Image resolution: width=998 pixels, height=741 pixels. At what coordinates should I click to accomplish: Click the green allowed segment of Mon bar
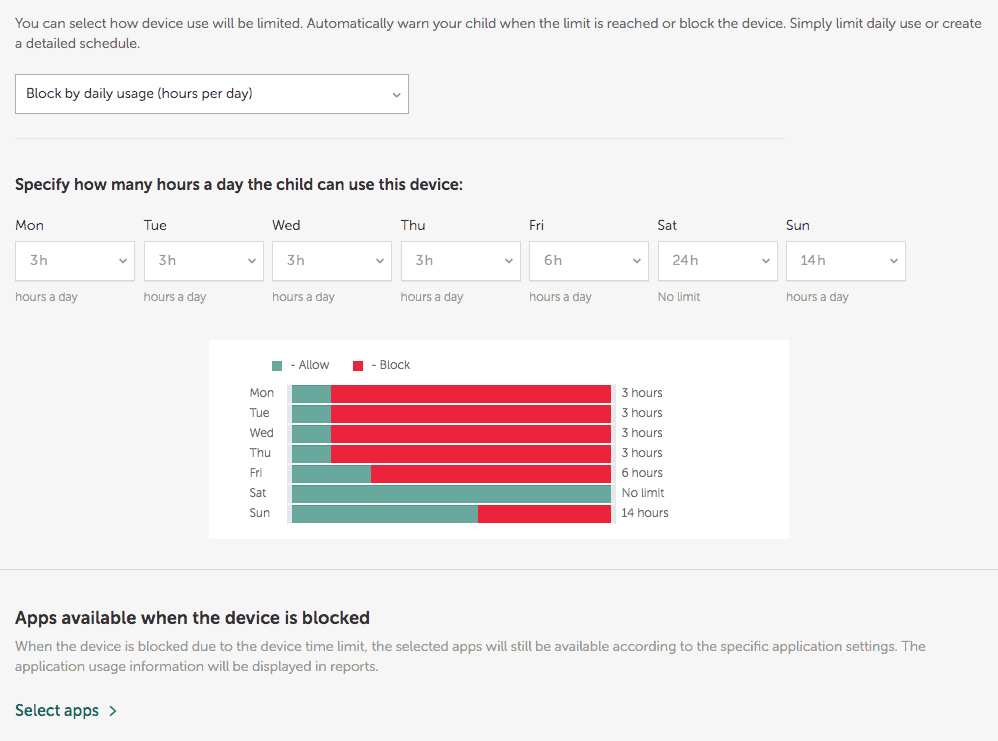click(x=311, y=394)
